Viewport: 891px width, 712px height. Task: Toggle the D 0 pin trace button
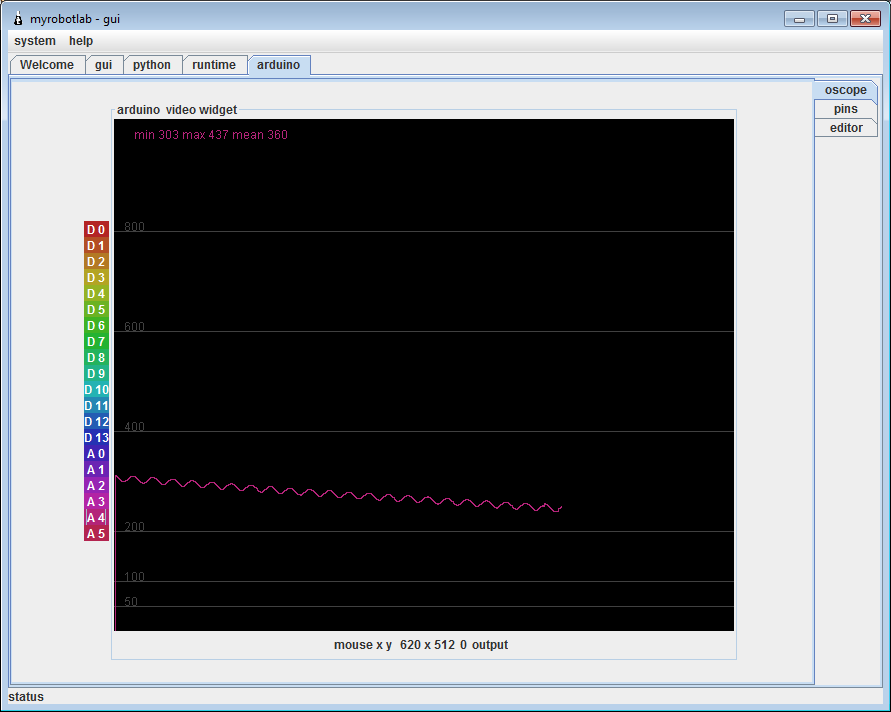click(96, 230)
